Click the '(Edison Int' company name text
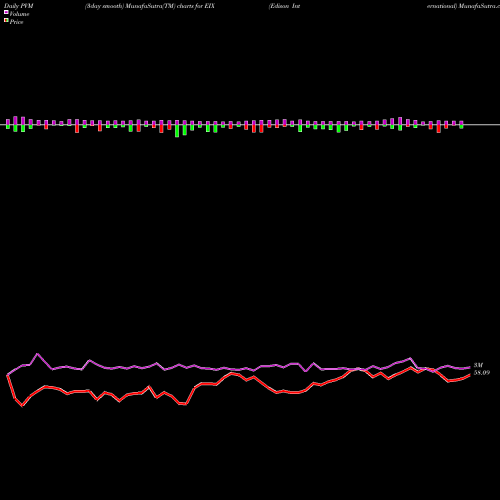Viewport: 500px width, 500px height. tap(284, 6)
